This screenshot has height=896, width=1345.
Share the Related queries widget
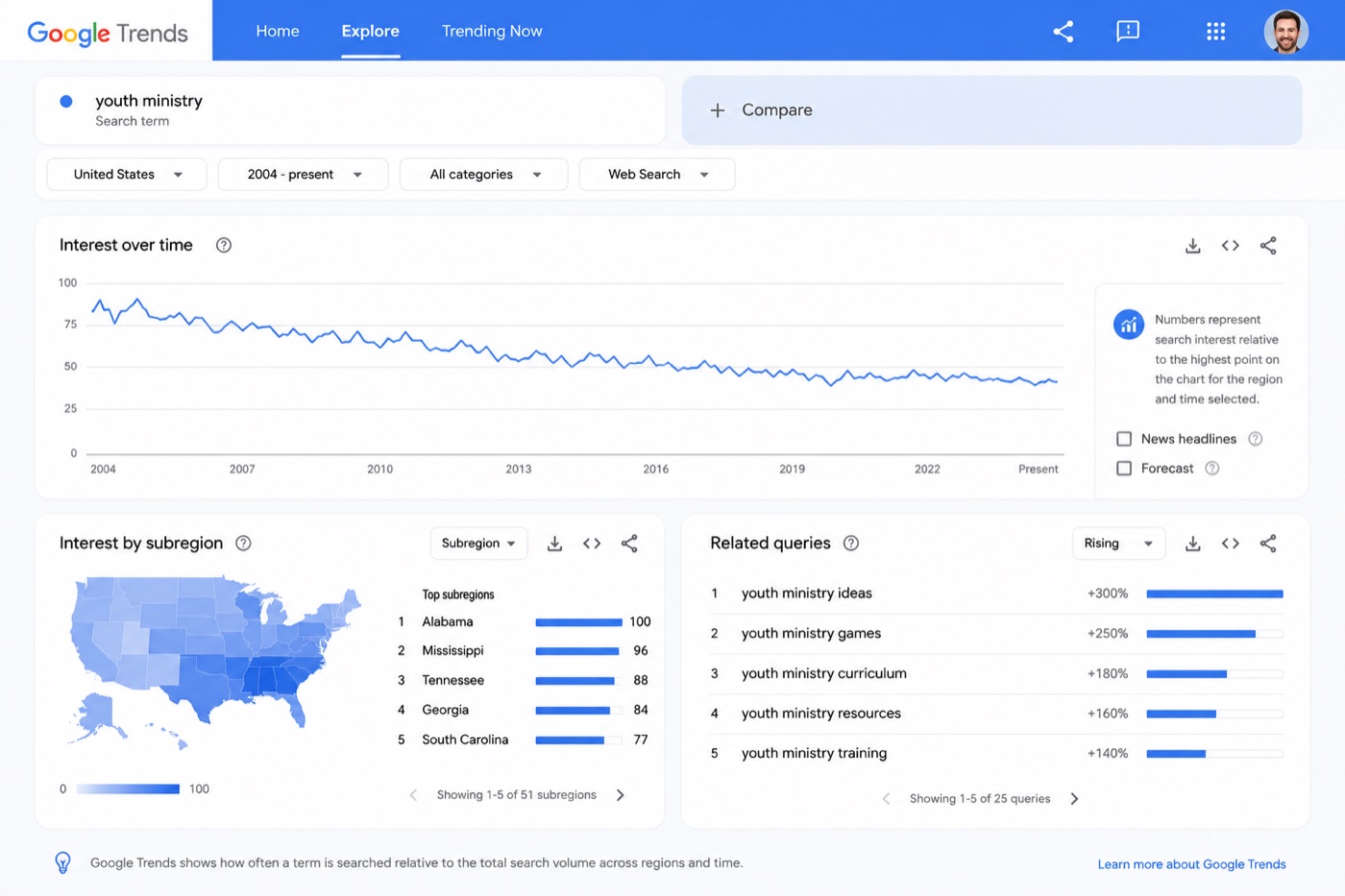pos(1268,544)
